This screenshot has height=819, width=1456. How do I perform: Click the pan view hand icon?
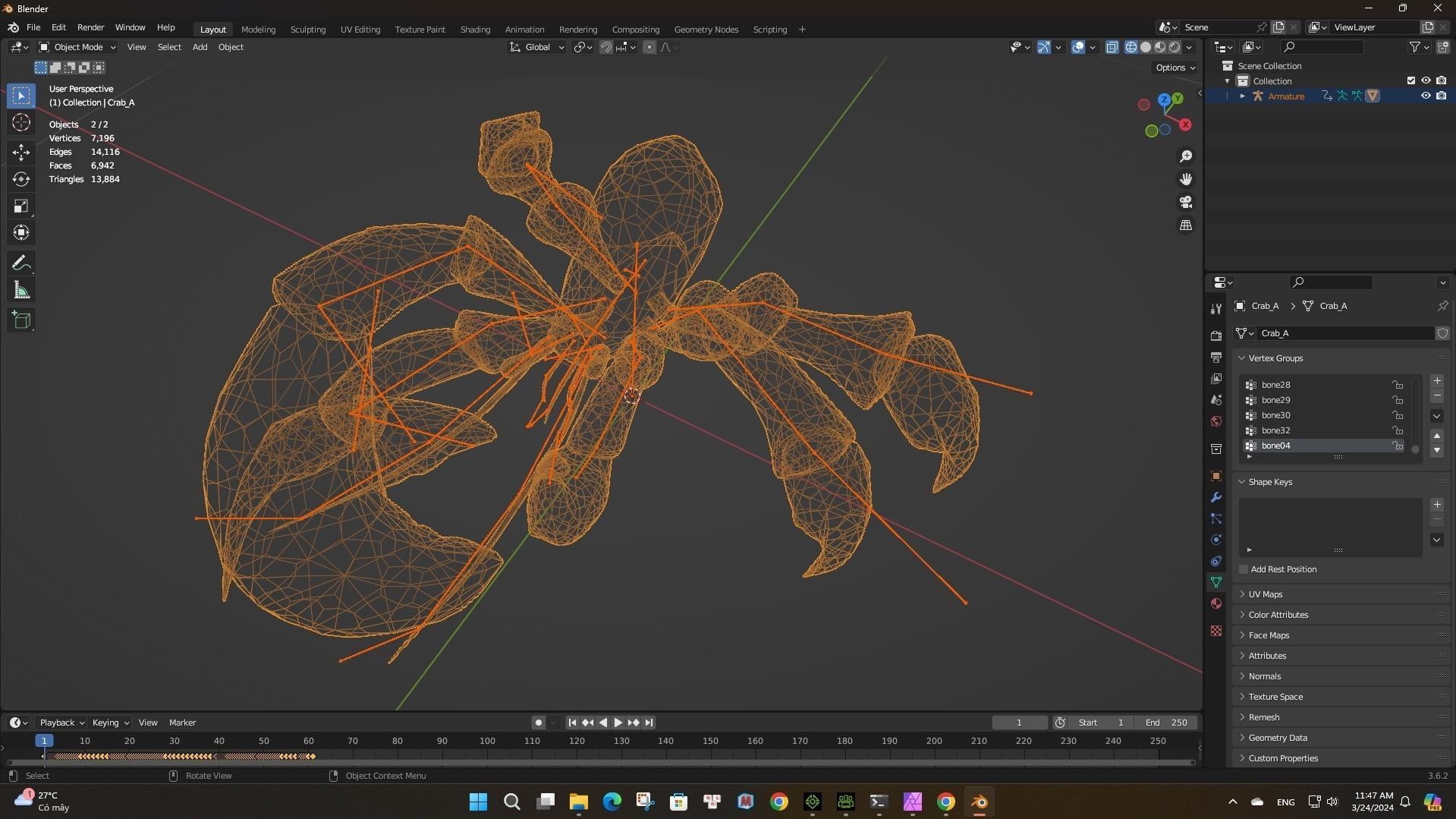point(1185,179)
